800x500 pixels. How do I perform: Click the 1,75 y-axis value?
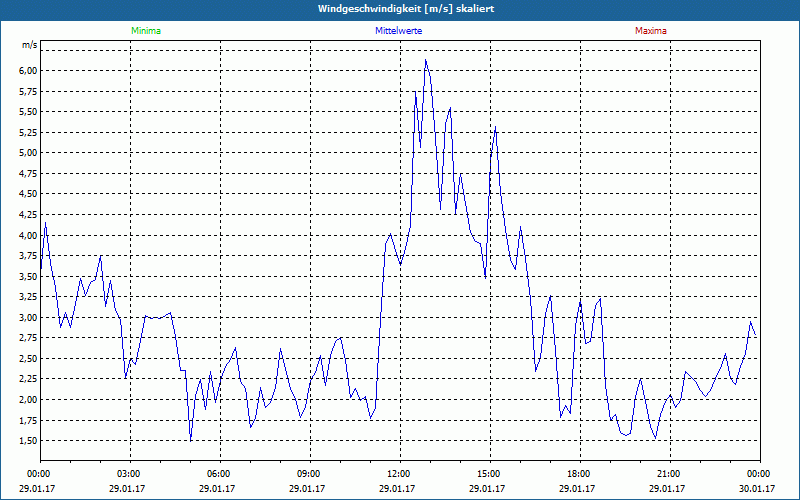click(x=29, y=420)
